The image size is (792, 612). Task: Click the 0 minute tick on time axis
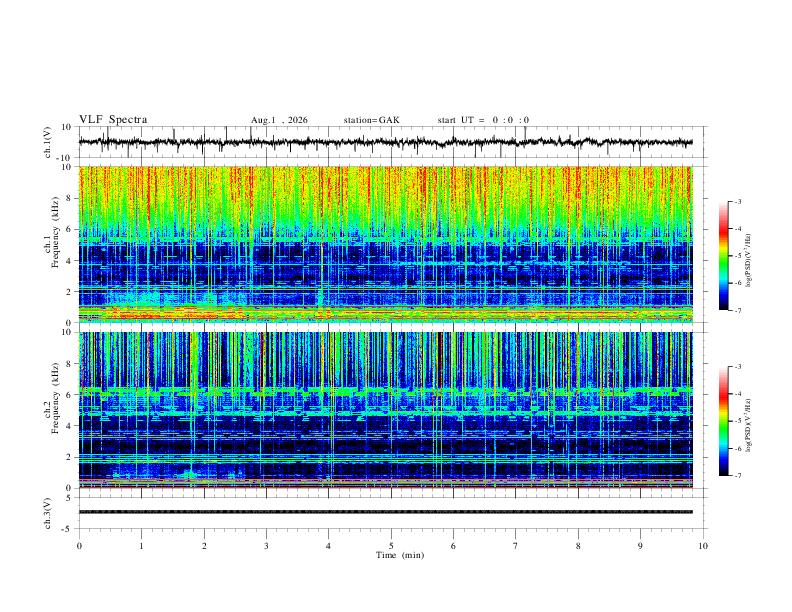click(79, 546)
